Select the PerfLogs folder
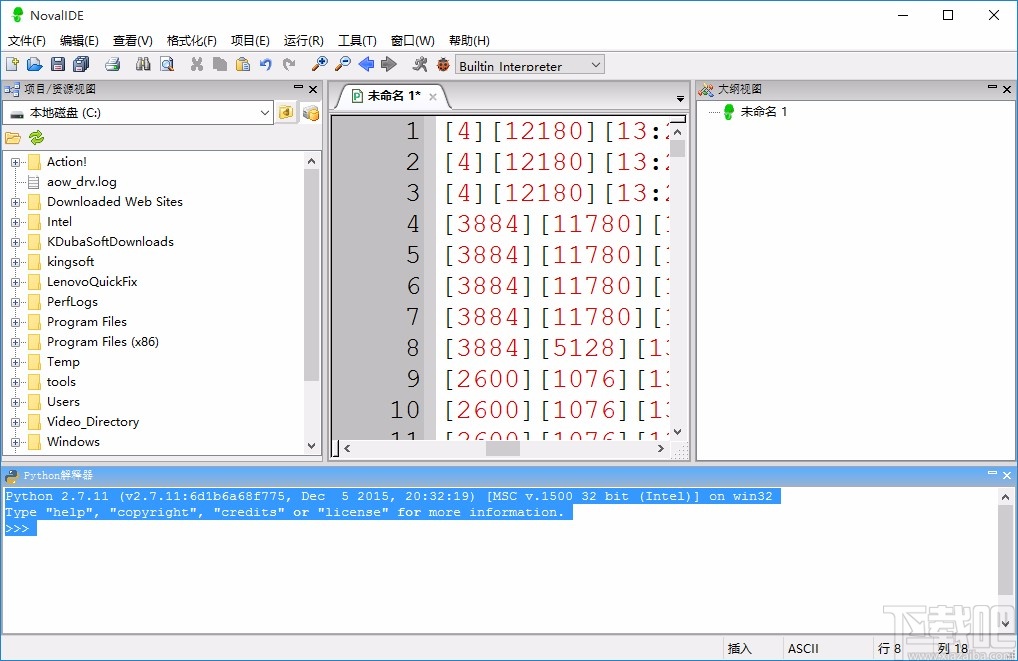 click(72, 302)
